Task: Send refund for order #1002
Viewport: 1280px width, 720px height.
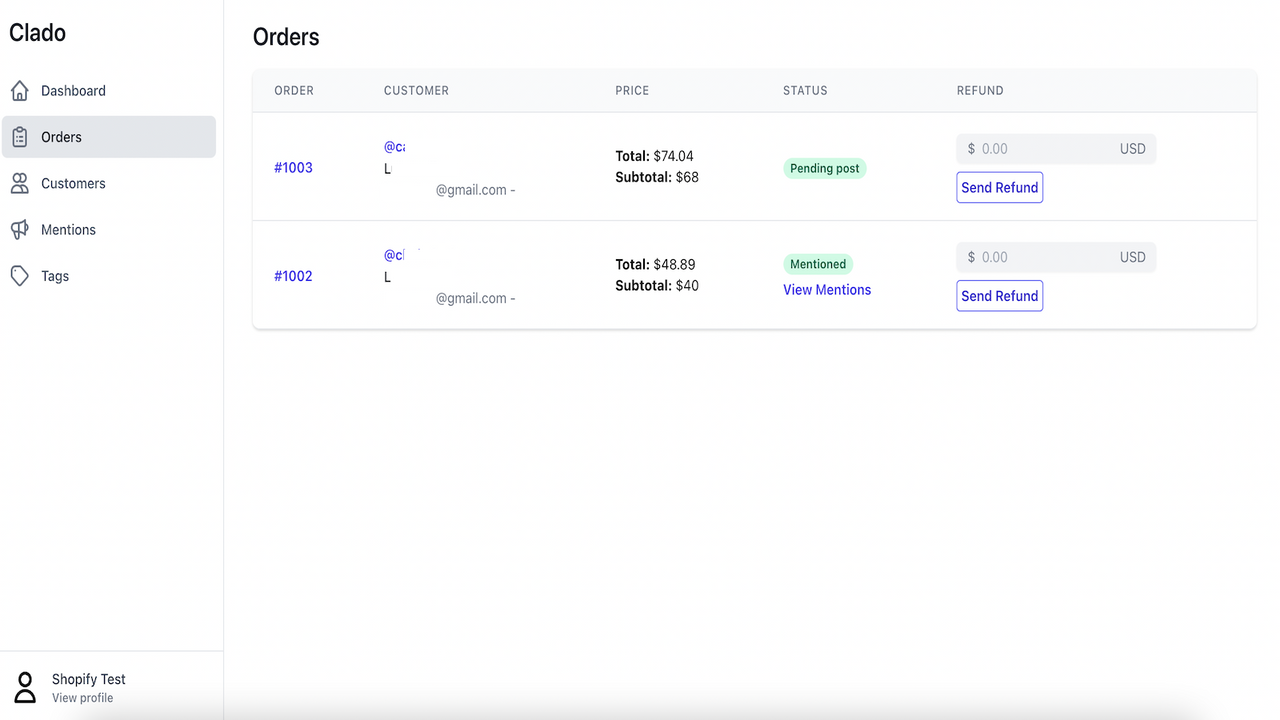Action: pyautogui.click(x=1000, y=296)
